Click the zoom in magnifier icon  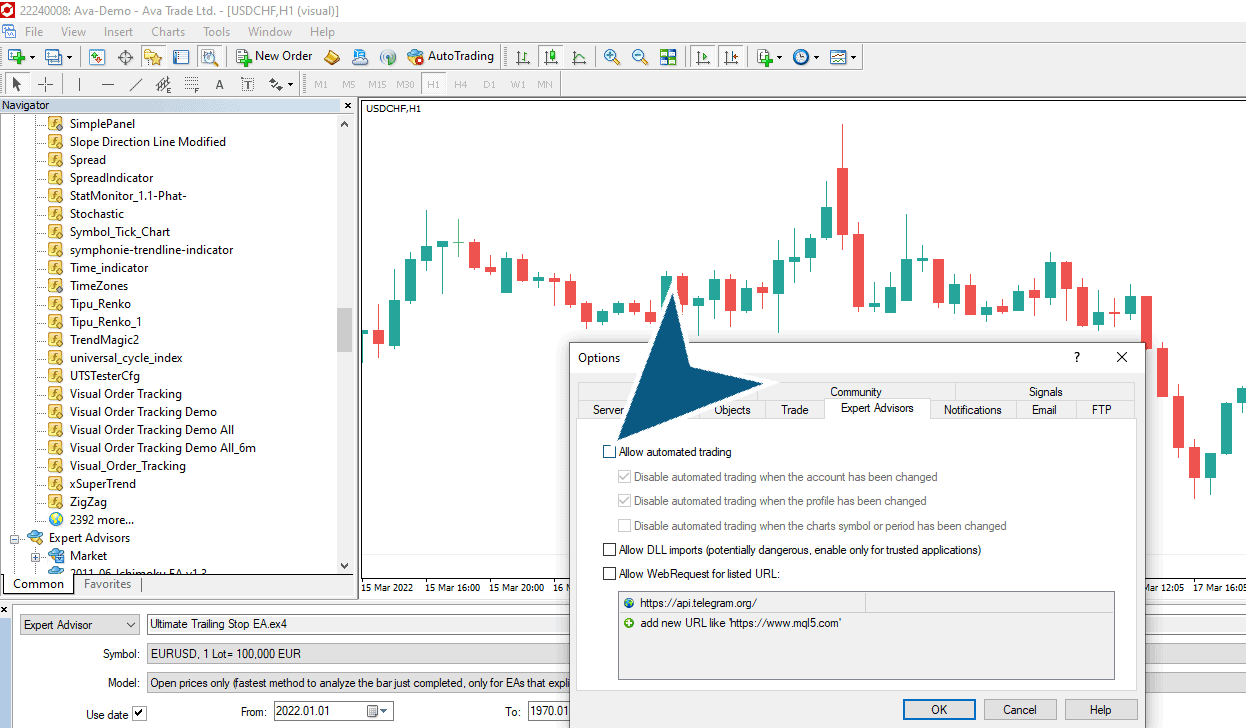(612, 57)
